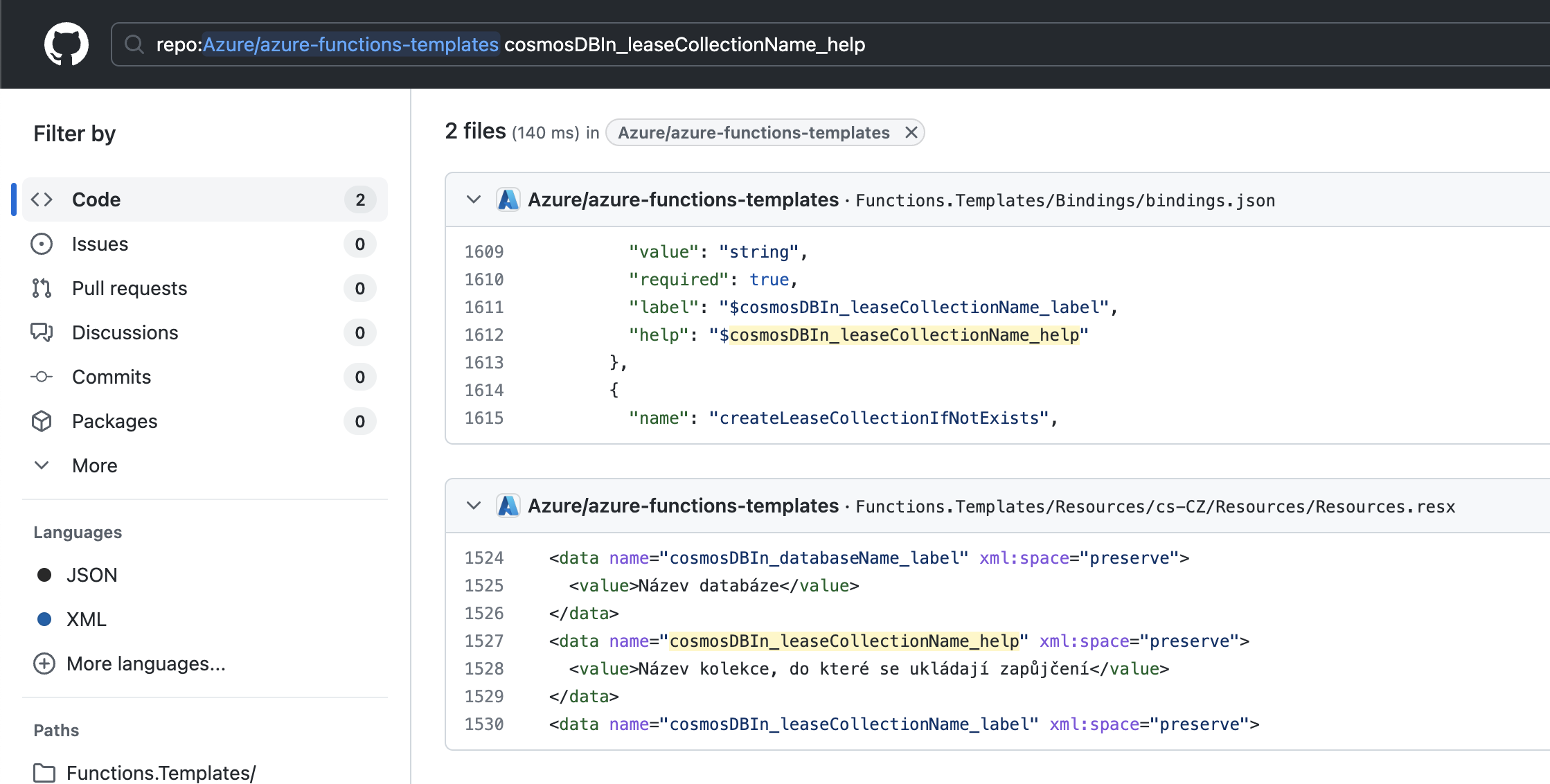The height and width of the screenshot is (784, 1550).
Task: Click the Azure logo on bindings.json result
Action: [508, 199]
